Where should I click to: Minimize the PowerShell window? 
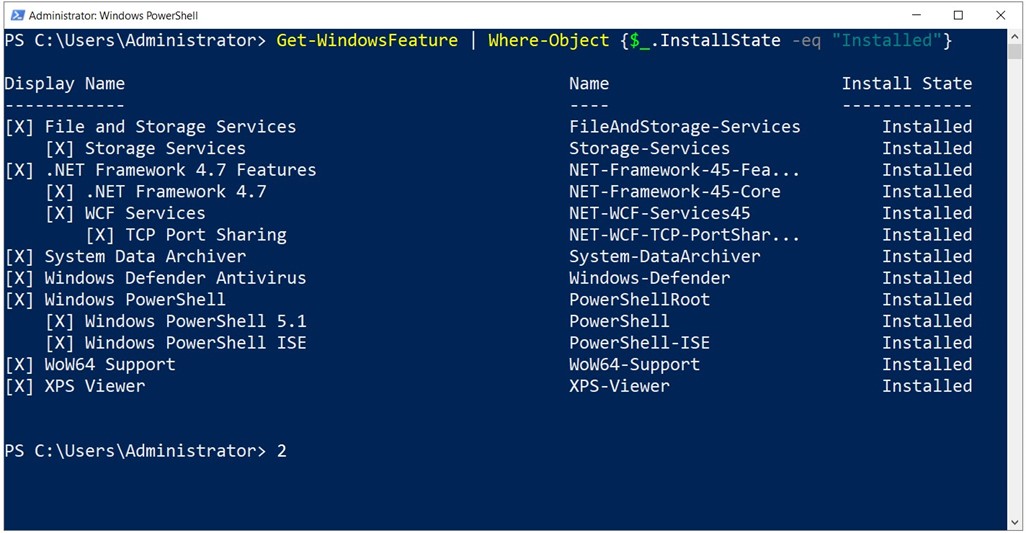click(x=916, y=15)
